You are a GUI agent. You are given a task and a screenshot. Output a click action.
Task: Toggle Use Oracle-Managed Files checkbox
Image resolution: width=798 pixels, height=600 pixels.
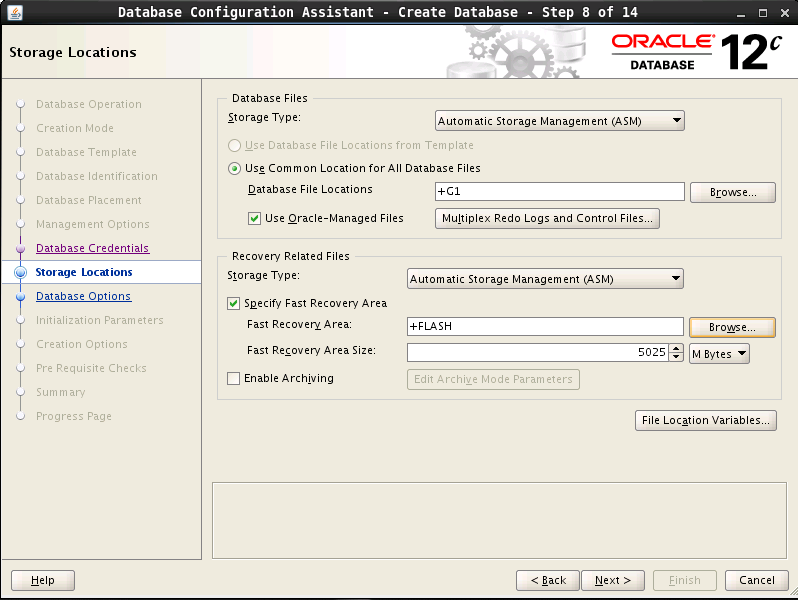[254, 218]
